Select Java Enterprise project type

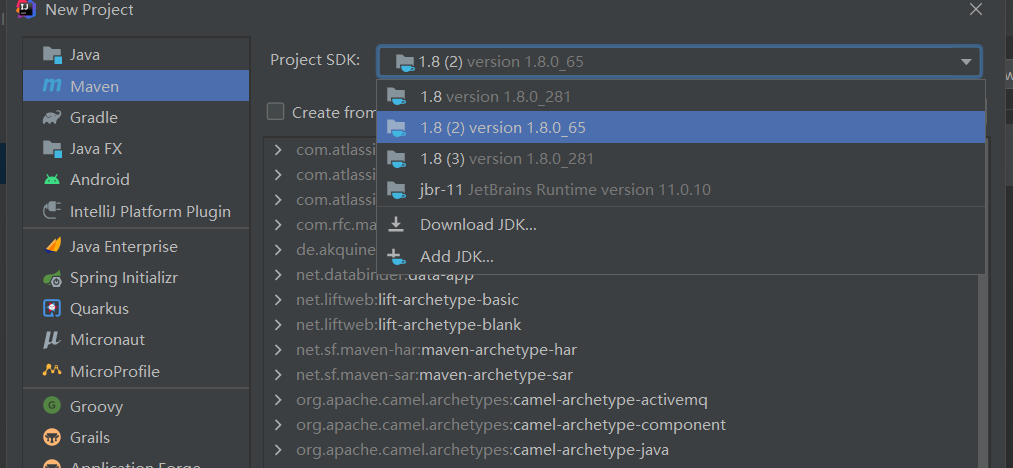click(136, 246)
